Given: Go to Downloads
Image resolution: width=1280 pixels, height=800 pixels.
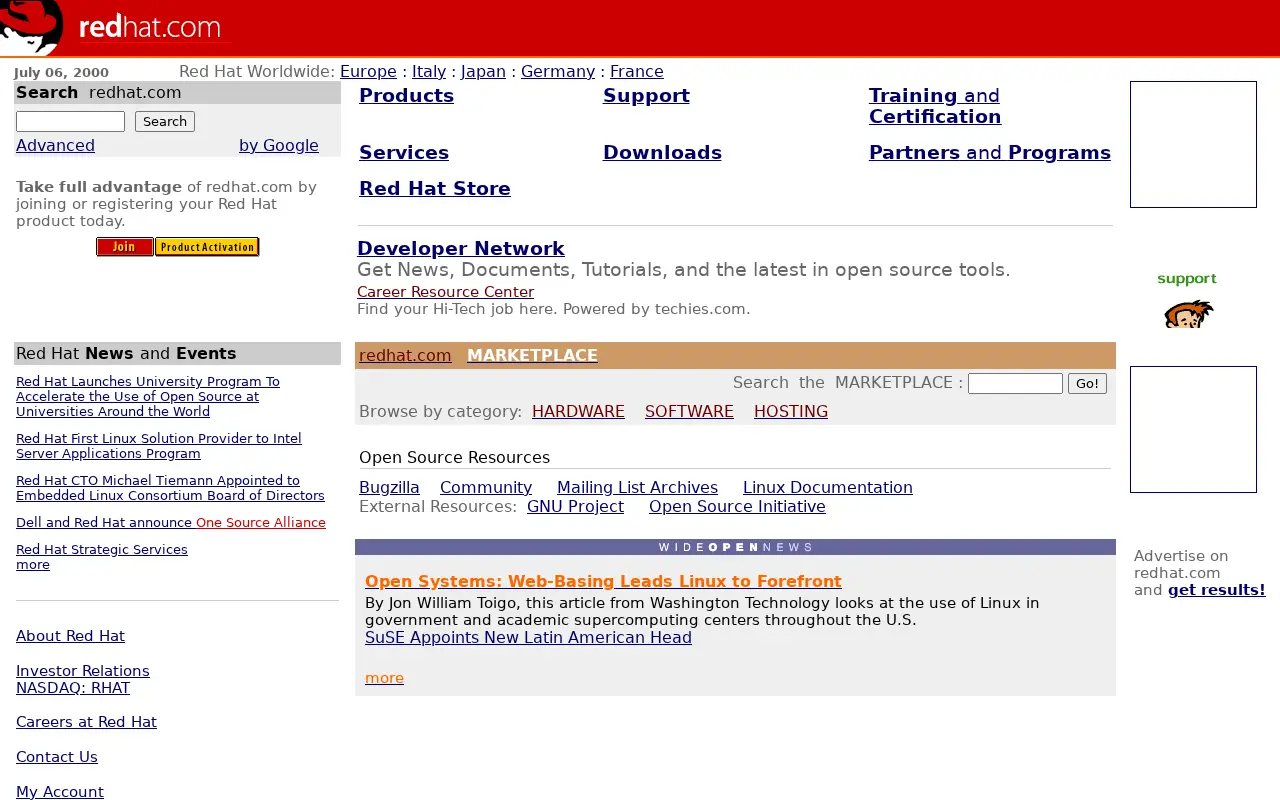Looking at the screenshot, I should coord(662,152).
